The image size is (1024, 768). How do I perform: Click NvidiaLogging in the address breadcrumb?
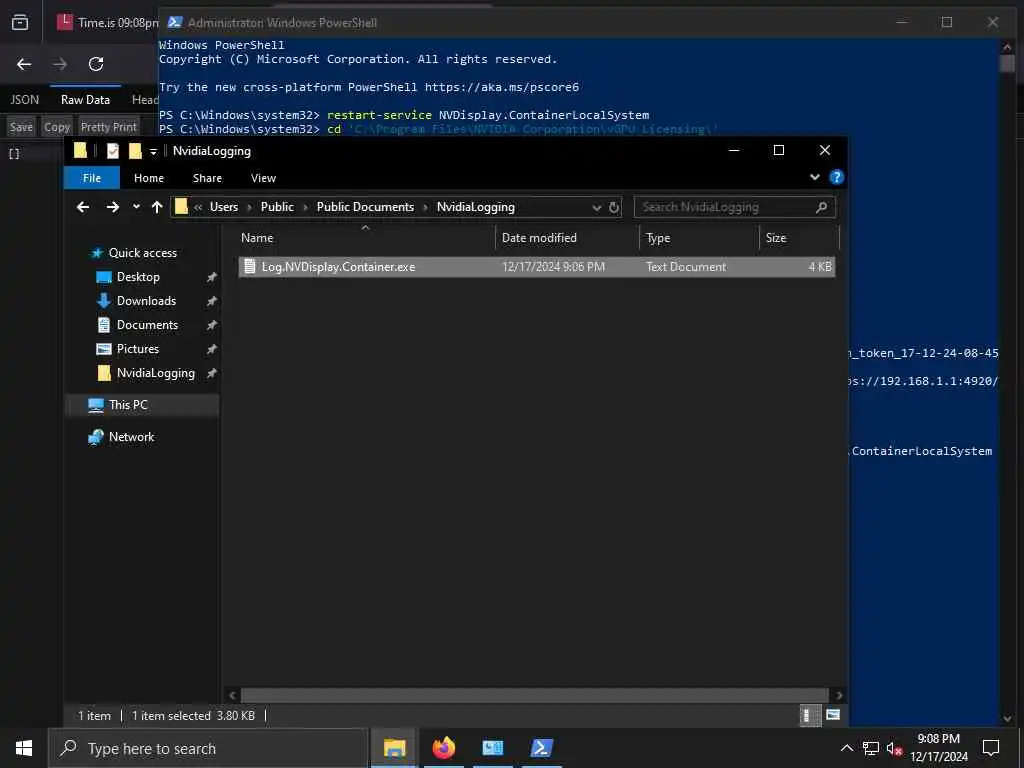475,207
